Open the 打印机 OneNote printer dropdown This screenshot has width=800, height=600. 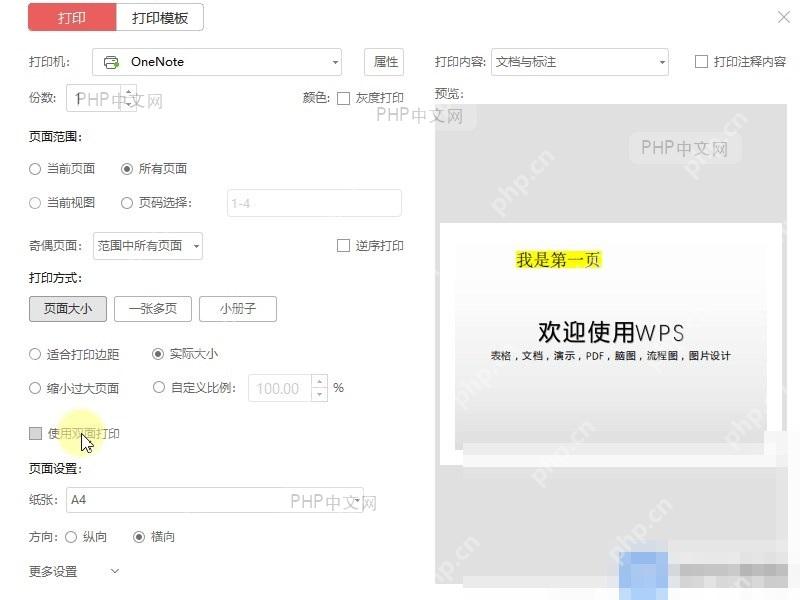click(x=217, y=62)
